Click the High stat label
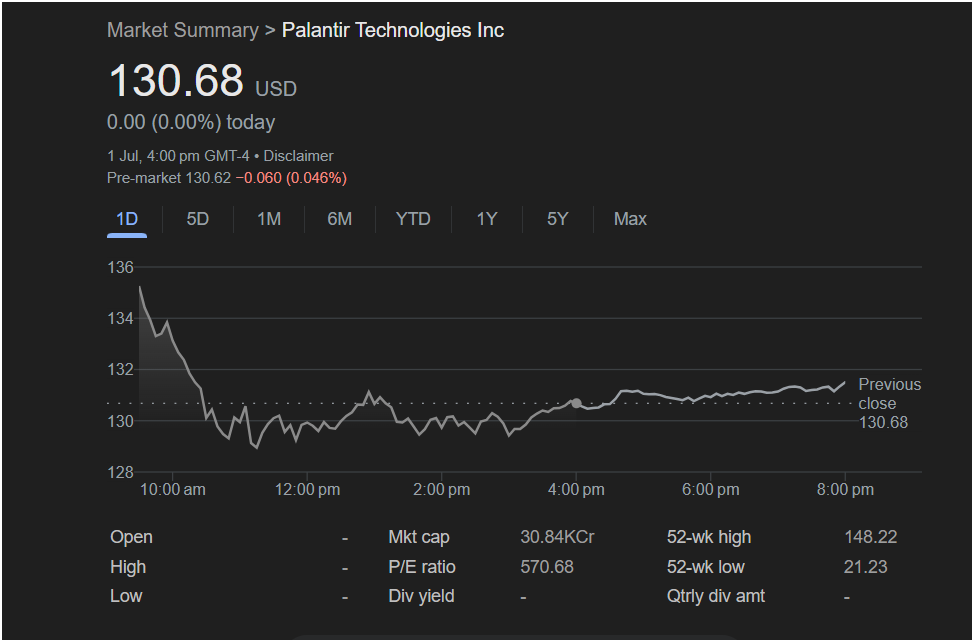 pos(128,567)
